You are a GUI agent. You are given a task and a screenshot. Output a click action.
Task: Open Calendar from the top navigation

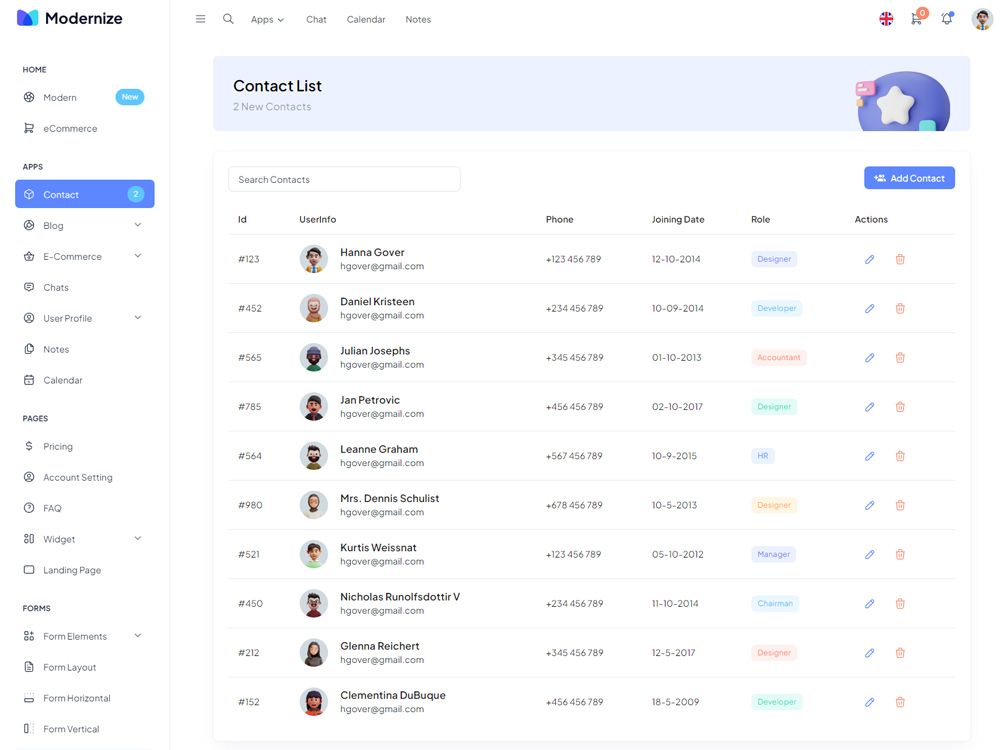(366, 20)
